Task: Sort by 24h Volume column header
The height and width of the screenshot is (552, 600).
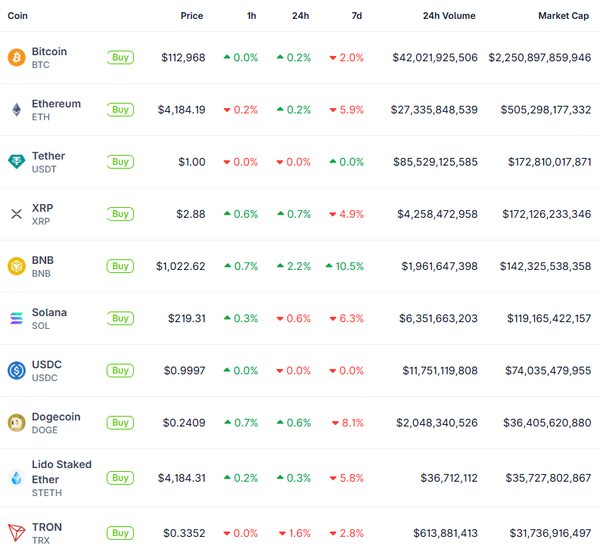Action: pos(449,16)
